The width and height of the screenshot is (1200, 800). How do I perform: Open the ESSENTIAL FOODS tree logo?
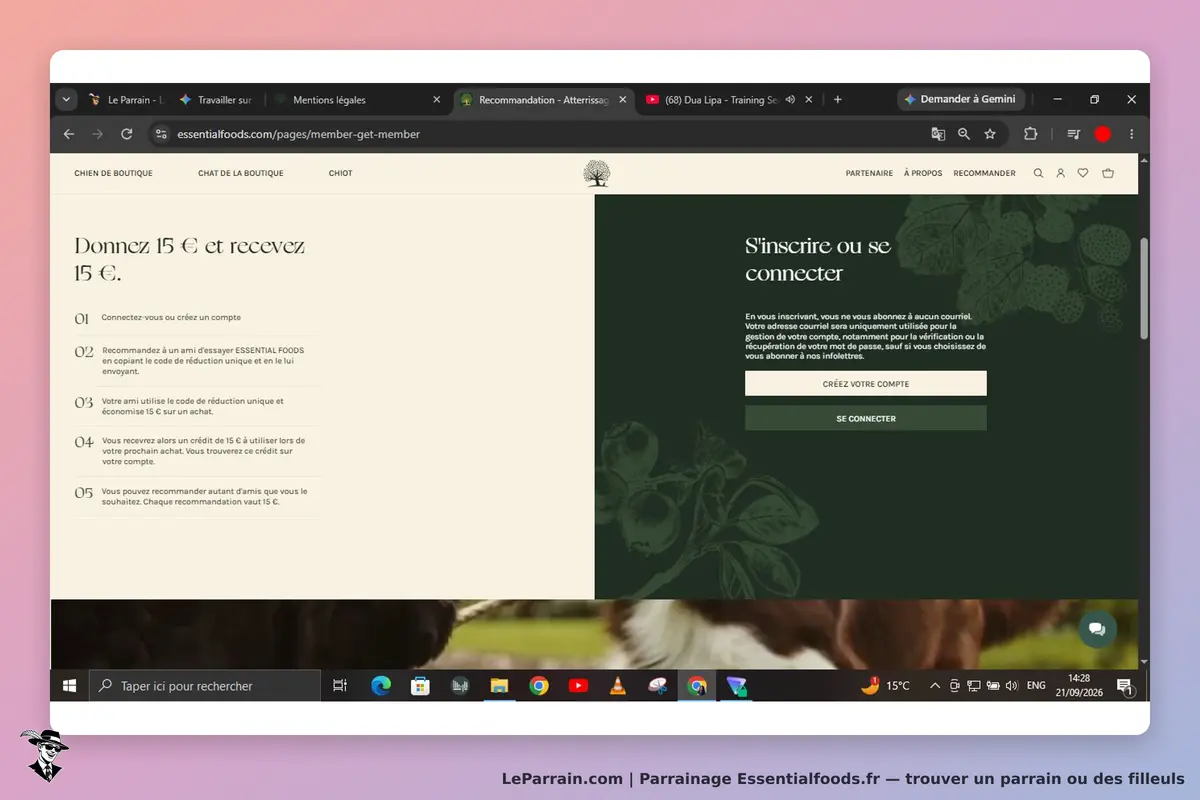596,173
